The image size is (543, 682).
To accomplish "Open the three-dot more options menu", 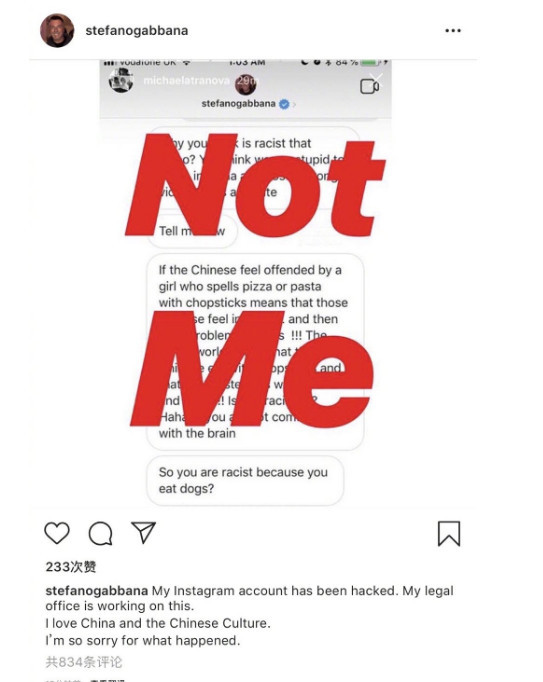I will [453, 30].
